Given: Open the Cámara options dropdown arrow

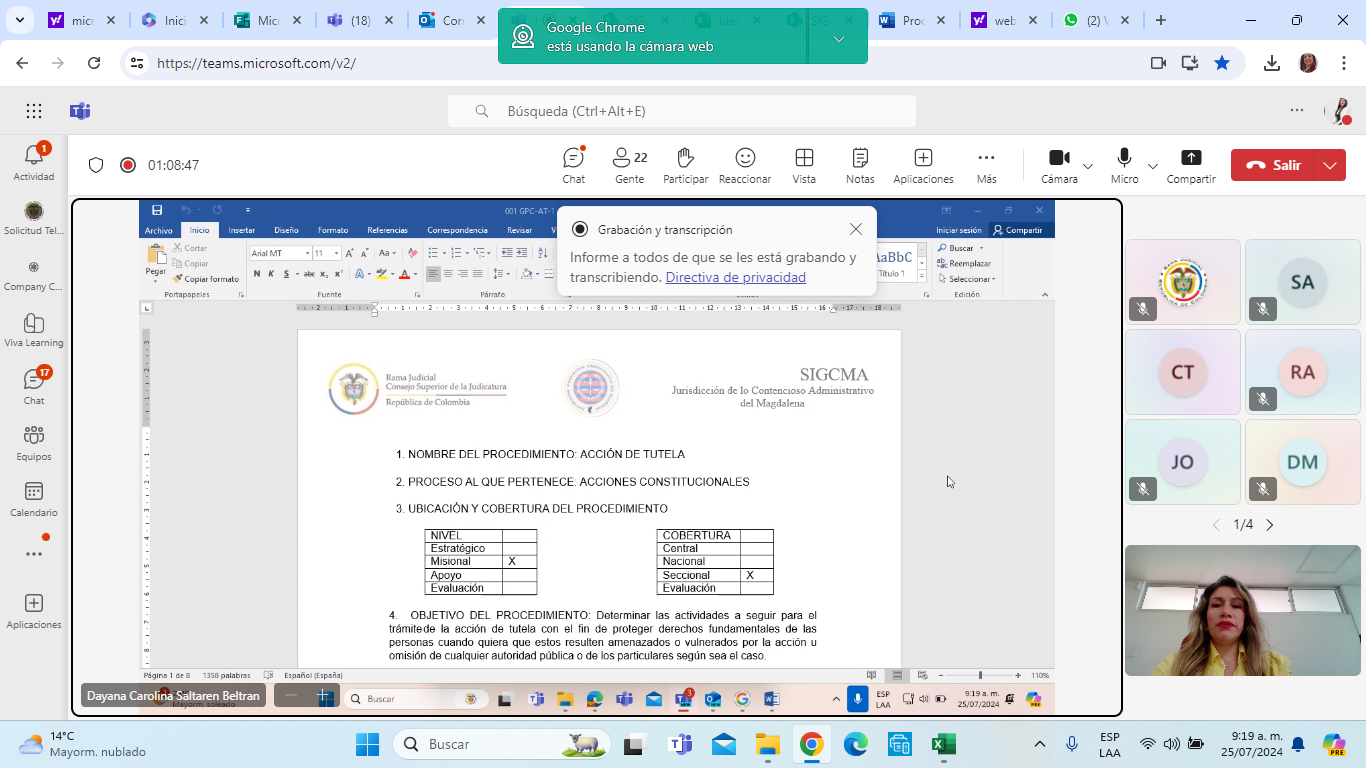Looking at the screenshot, I should 1088,166.
